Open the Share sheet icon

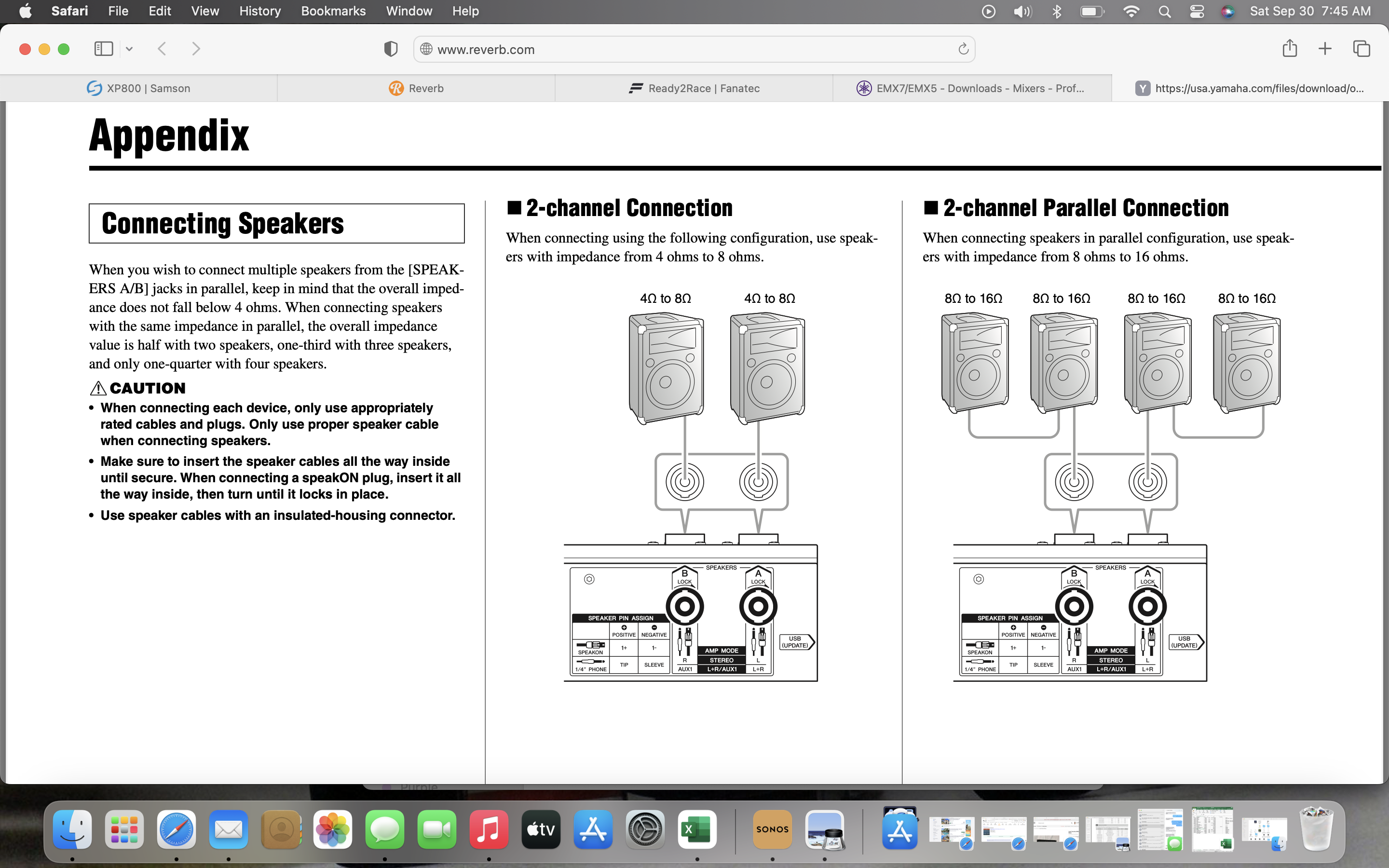(1289, 49)
